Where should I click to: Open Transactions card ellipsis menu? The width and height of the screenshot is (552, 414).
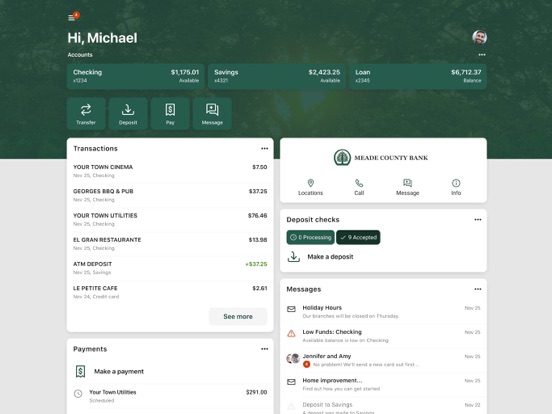(264, 149)
